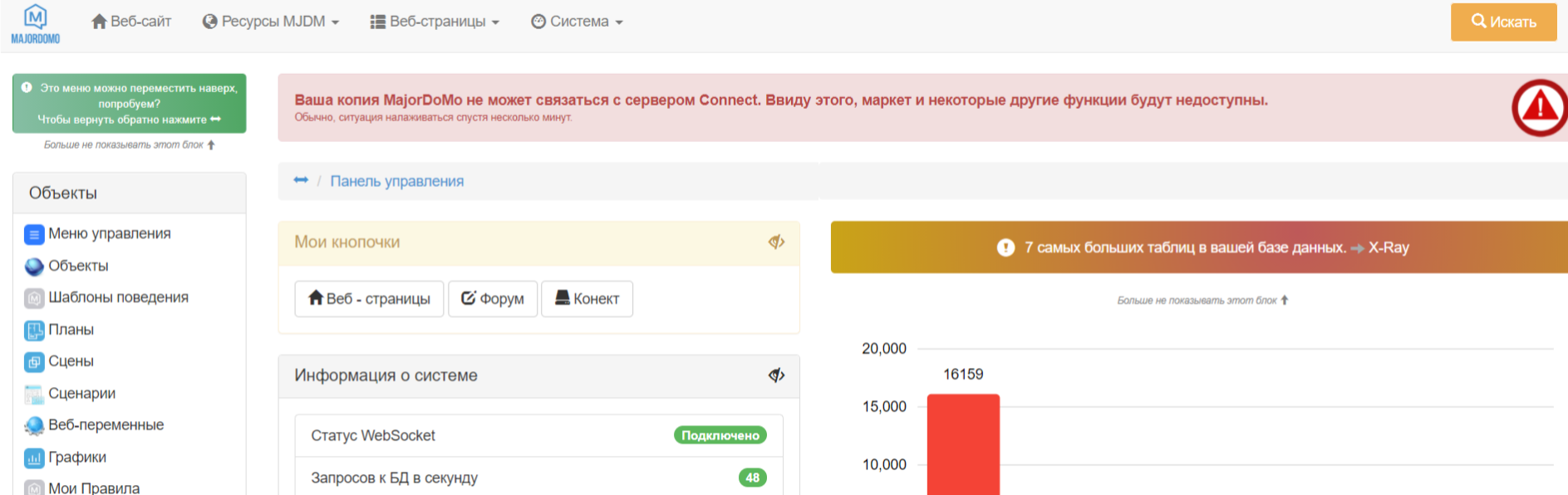Click the red chart bar labeled 16159
The height and width of the screenshot is (495, 1568).
[963, 444]
